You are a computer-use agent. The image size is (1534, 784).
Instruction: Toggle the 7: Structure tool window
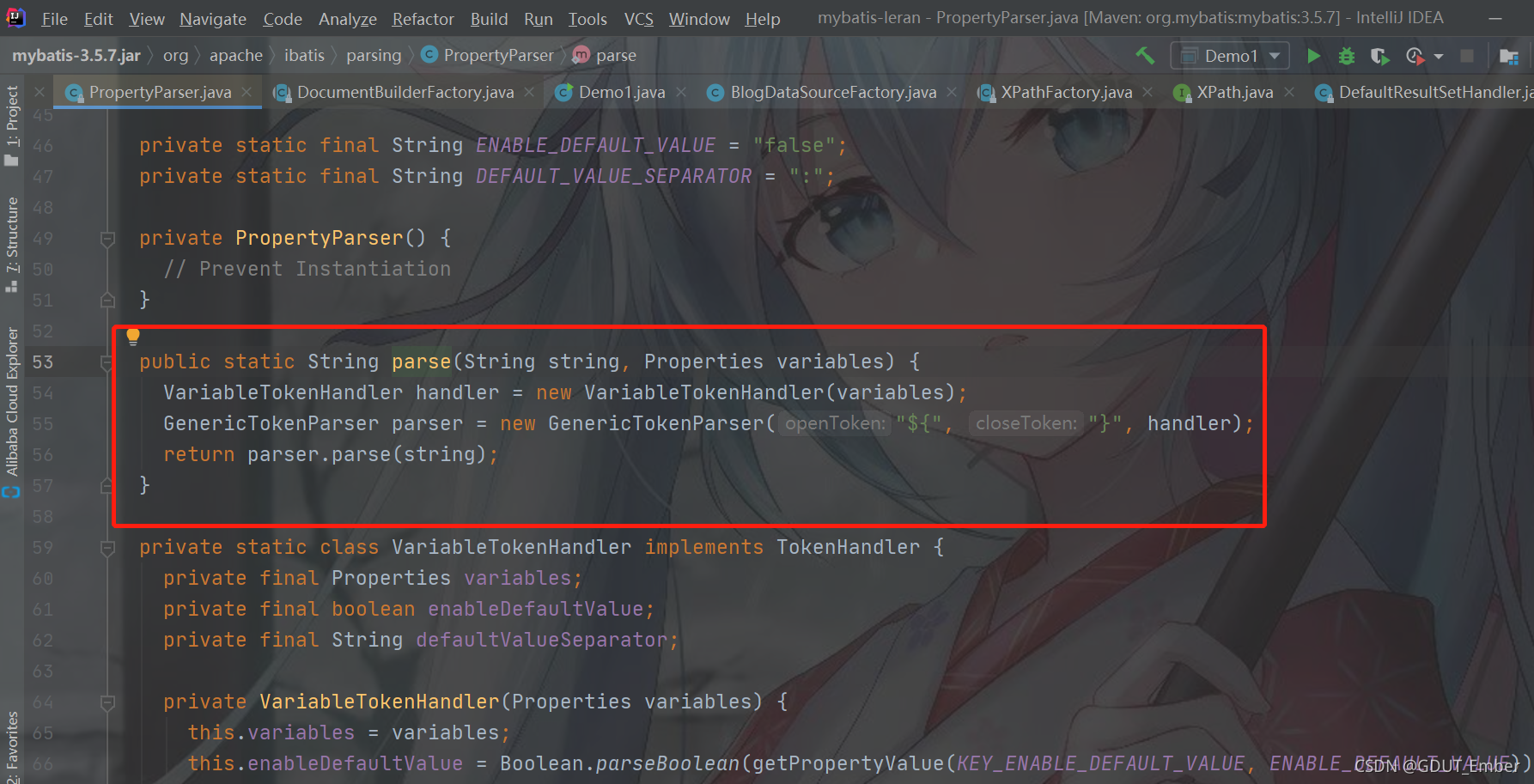(12, 244)
